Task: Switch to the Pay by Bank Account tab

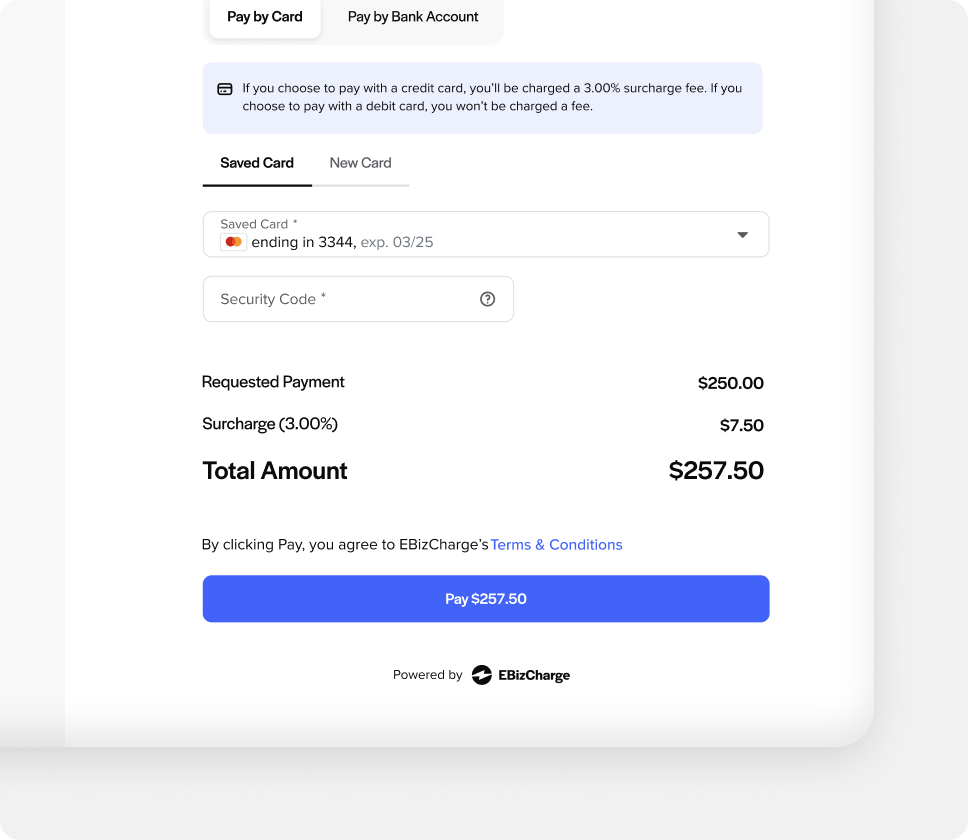Action: (412, 16)
